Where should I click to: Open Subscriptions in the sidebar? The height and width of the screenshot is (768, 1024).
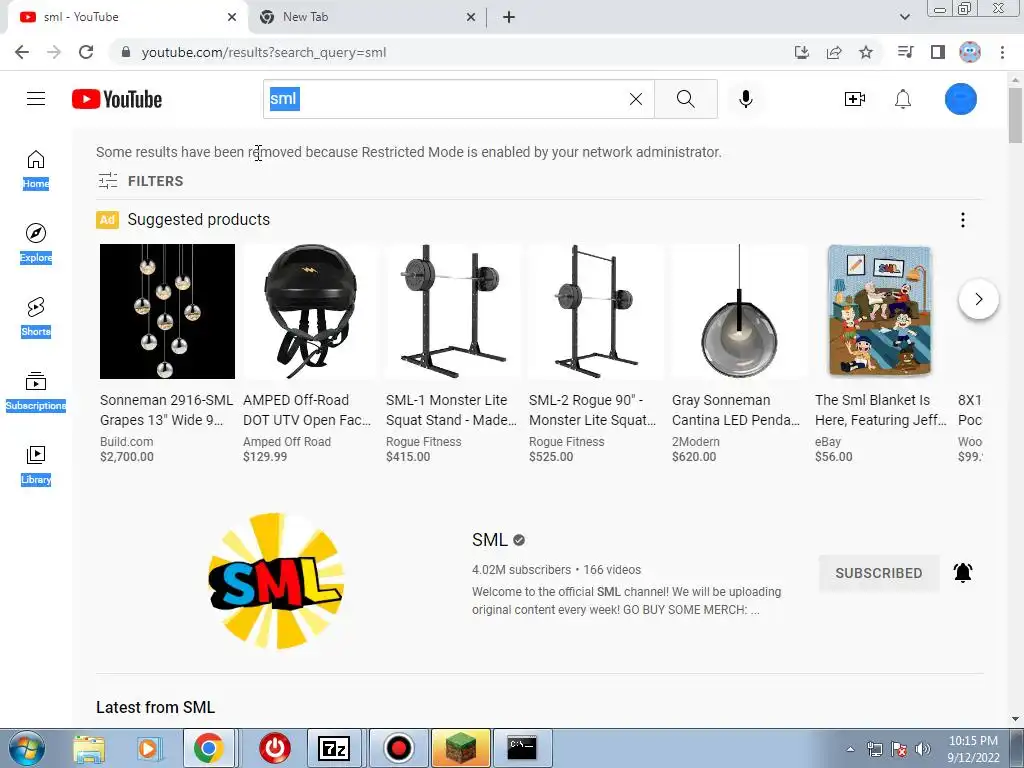point(36,391)
